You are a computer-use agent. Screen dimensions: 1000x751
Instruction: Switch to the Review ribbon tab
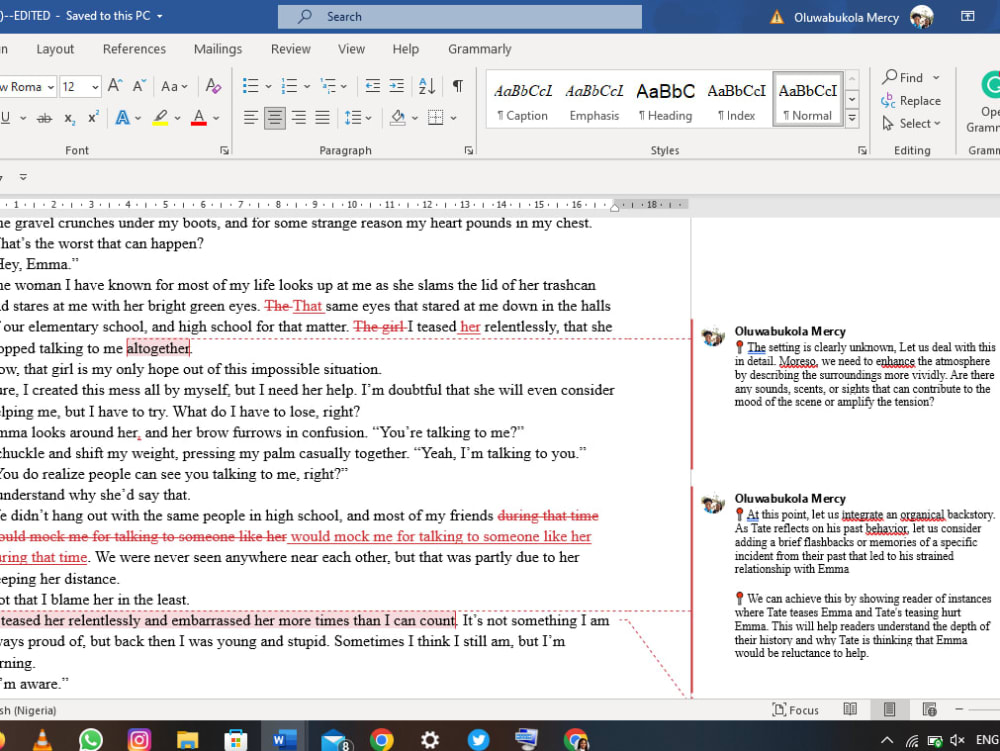[290, 48]
